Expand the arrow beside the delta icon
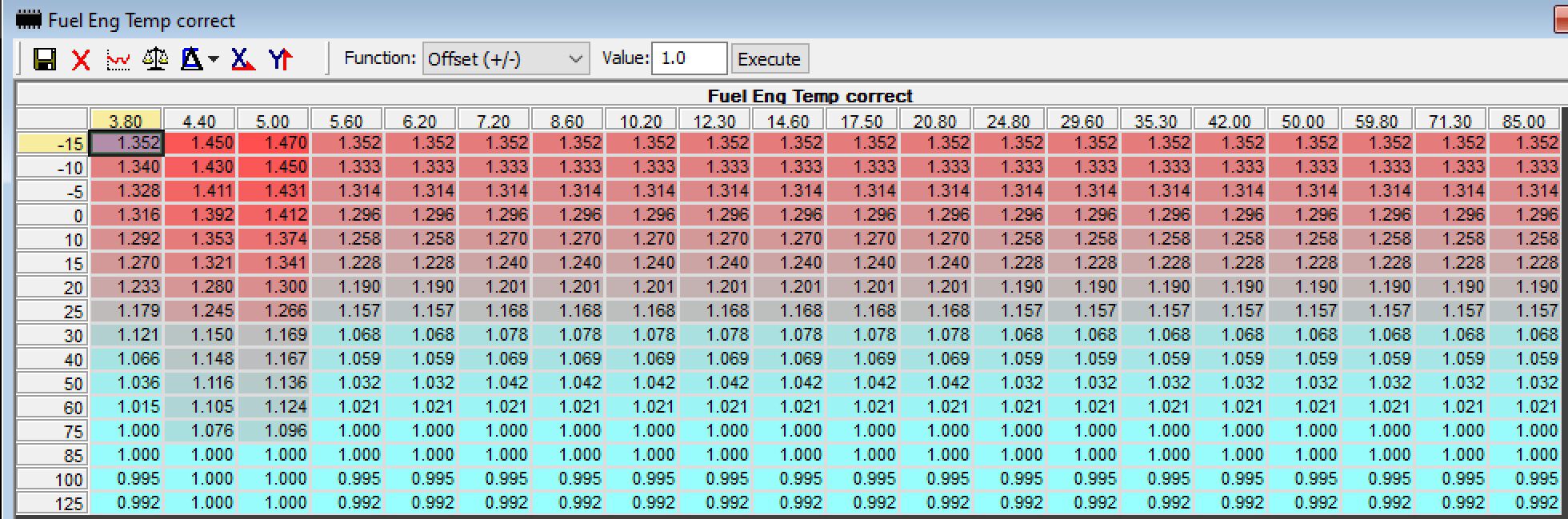Image resolution: width=1568 pixels, height=519 pixels. coord(214,59)
